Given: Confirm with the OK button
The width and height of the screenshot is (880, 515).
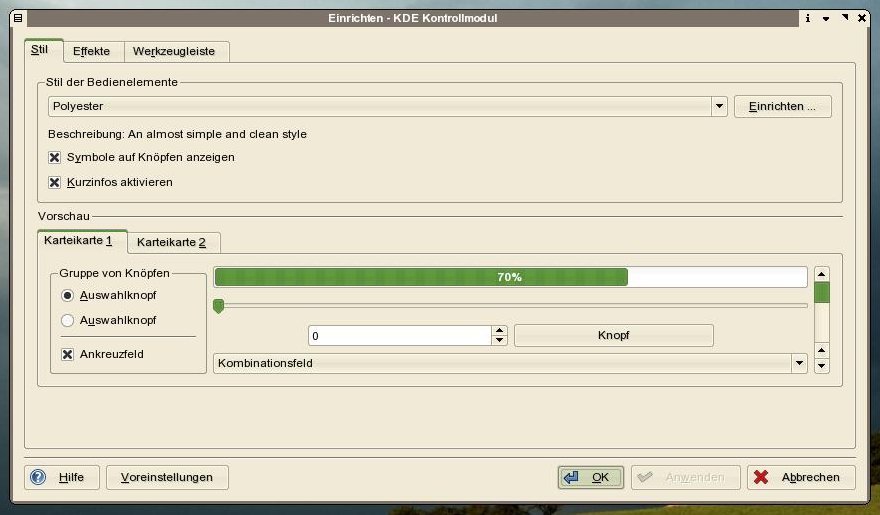Looking at the screenshot, I should pyautogui.click(x=590, y=477).
